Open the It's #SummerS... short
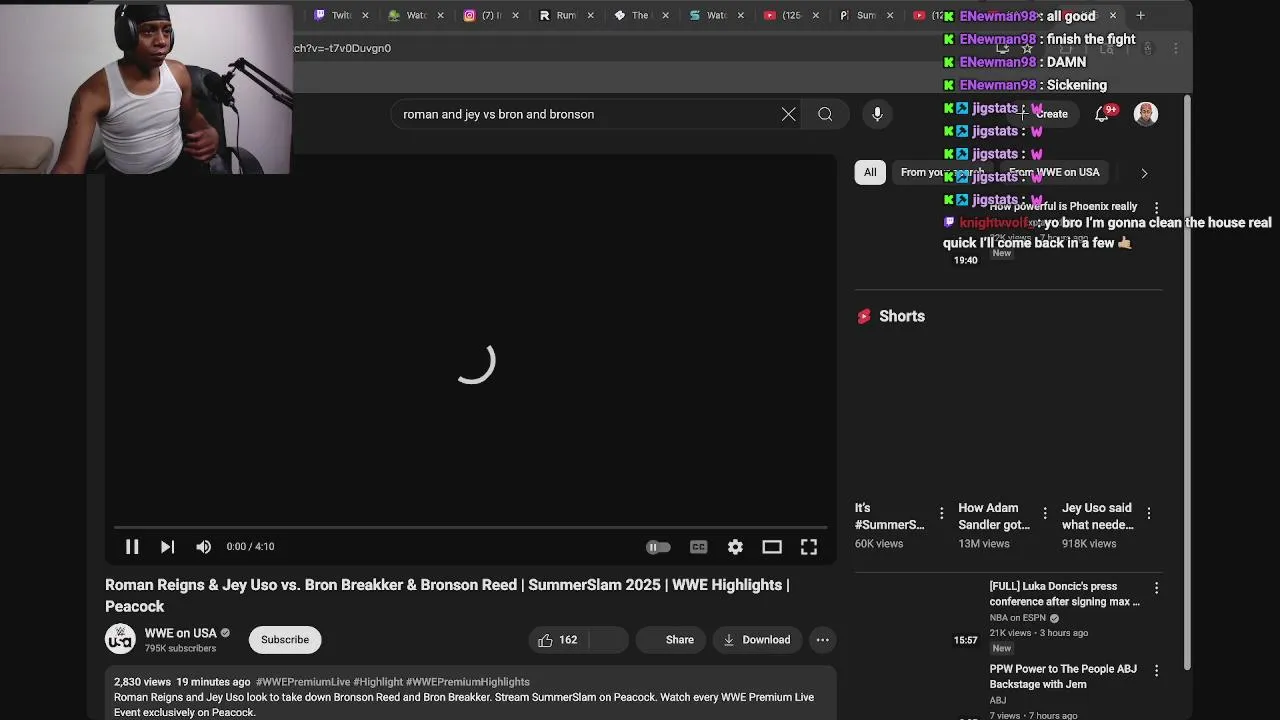 [889, 516]
